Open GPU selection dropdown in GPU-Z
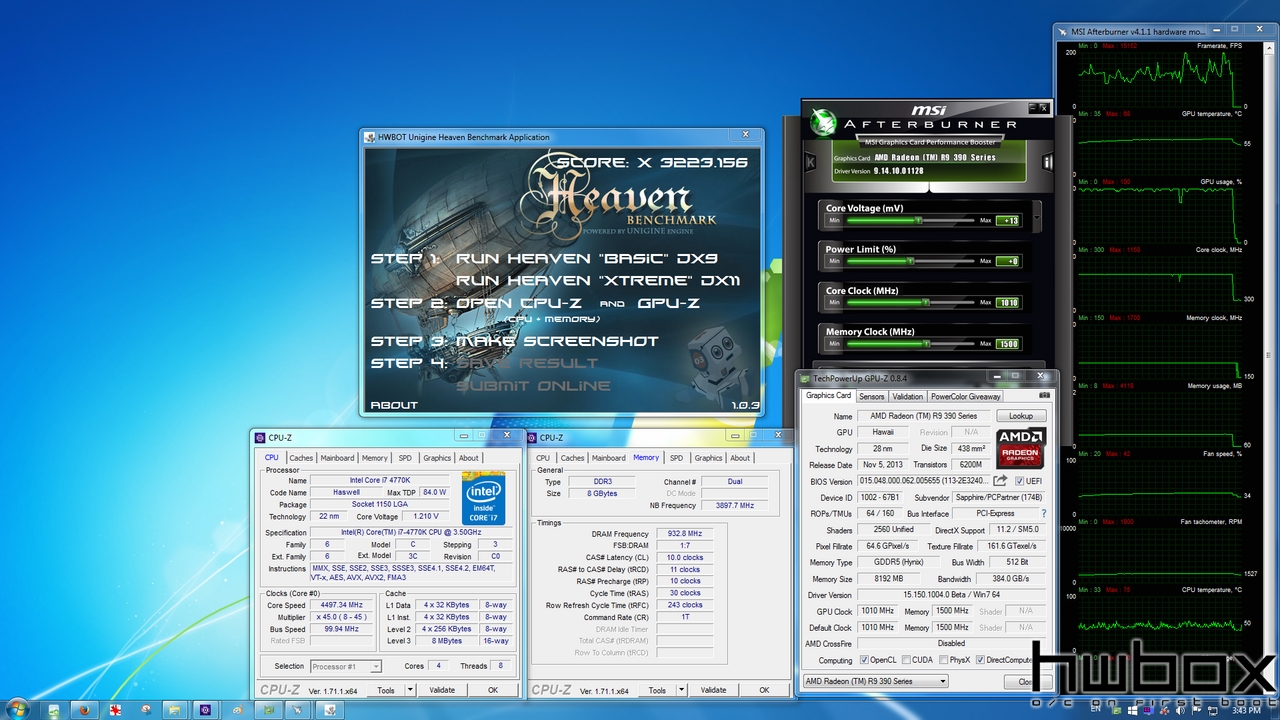 (x=875, y=681)
